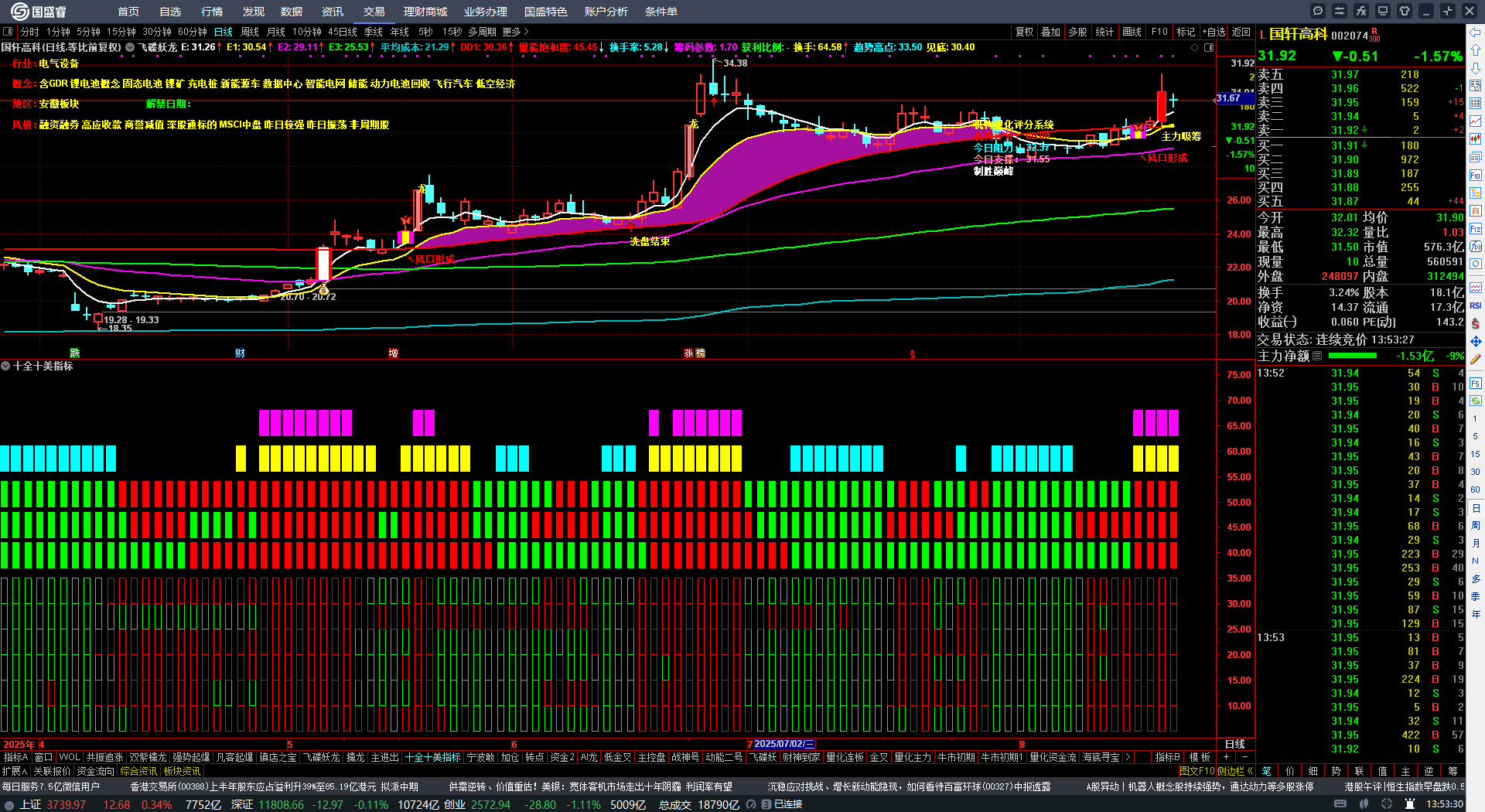1485x812 pixels.
Task: Switch to 十全十美指标 indicator tab
Action: click(433, 757)
